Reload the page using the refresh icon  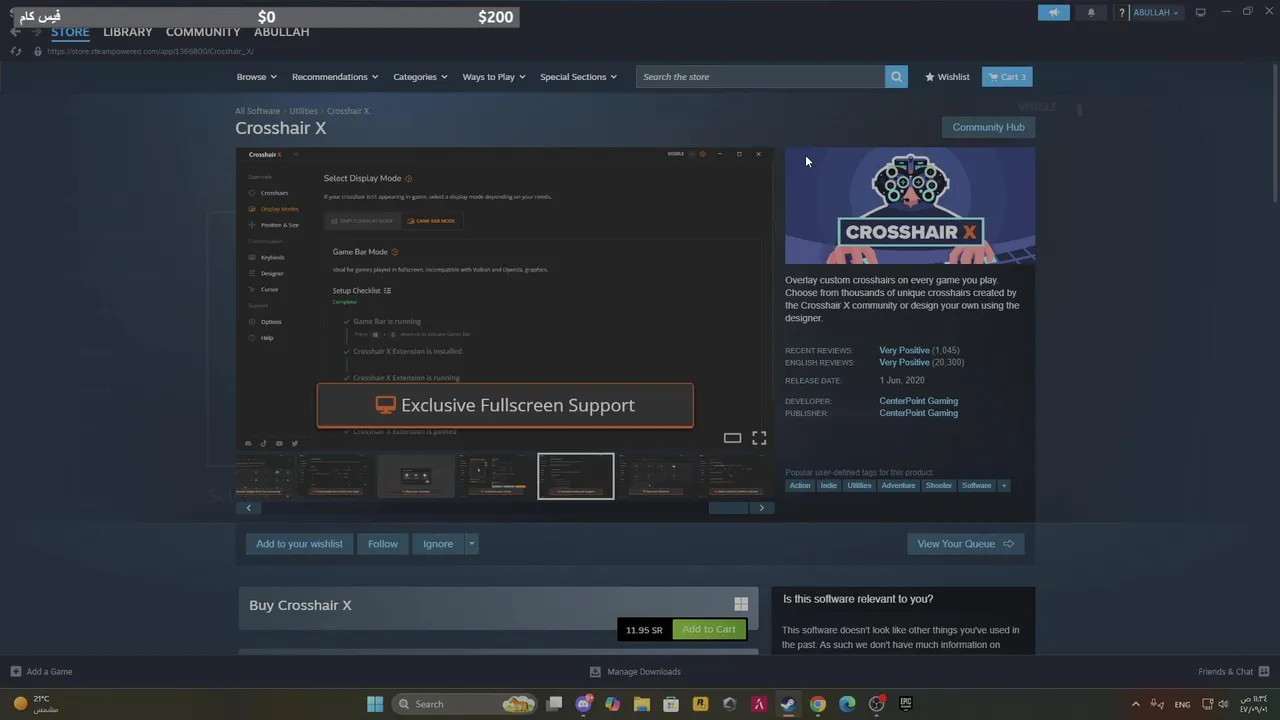point(16,51)
